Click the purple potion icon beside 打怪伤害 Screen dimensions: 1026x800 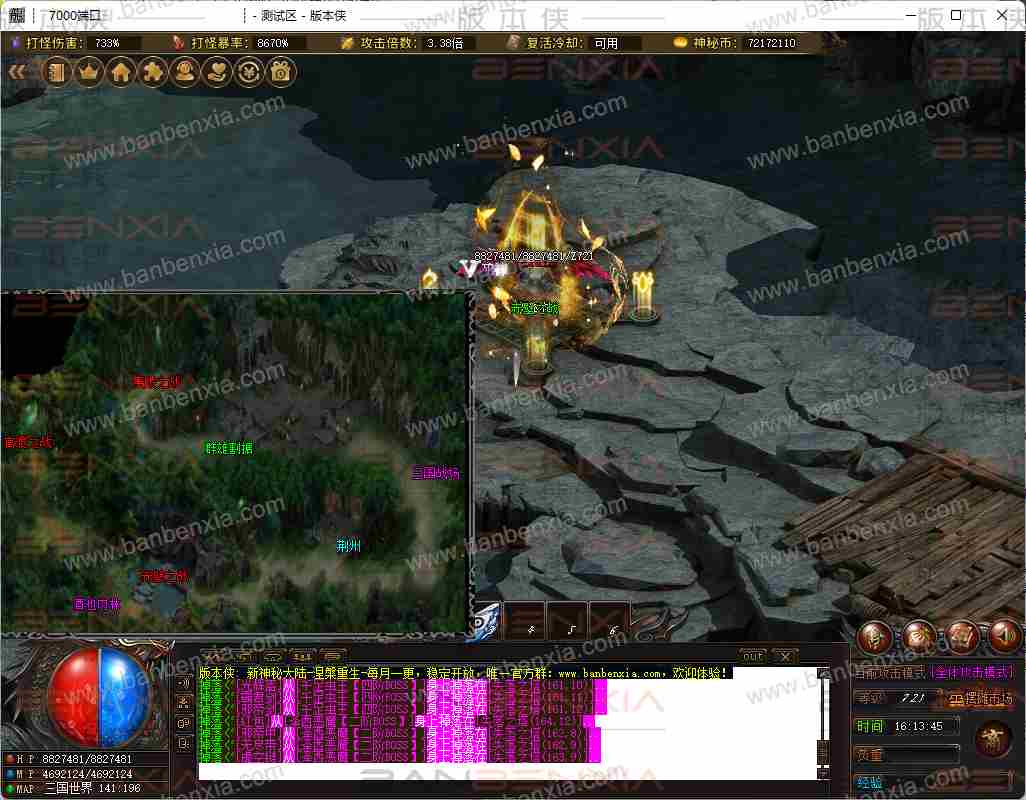(x=16, y=43)
